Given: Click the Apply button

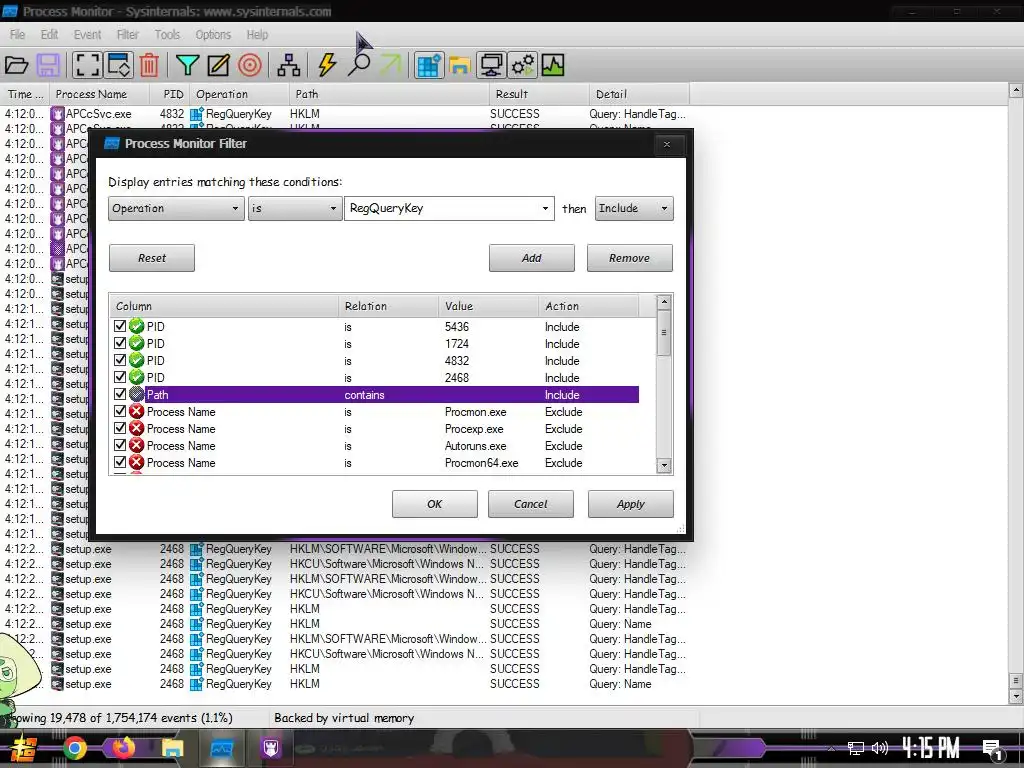Looking at the screenshot, I should tap(630, 504).
